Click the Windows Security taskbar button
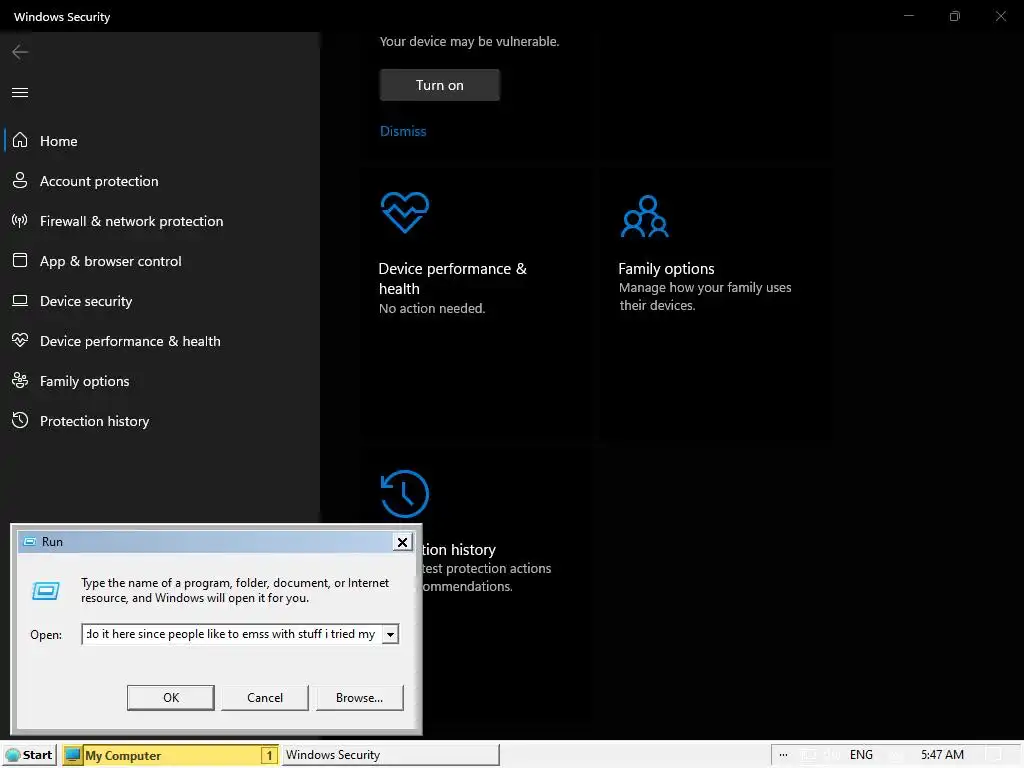This screenshot has height=768, width=1024. pos(390,755)
